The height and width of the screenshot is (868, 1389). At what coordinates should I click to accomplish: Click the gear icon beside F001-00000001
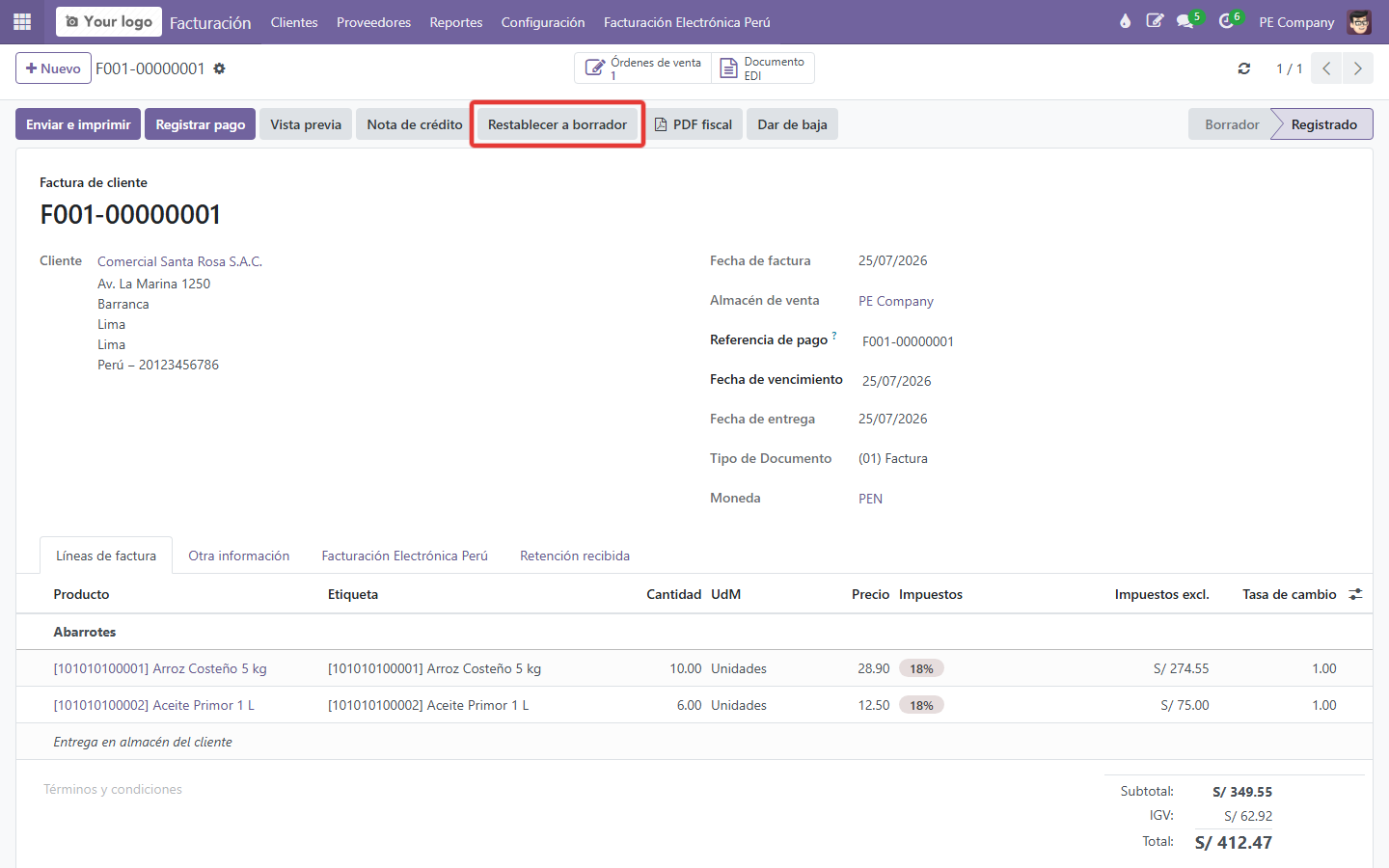click(x=219, y=68)
